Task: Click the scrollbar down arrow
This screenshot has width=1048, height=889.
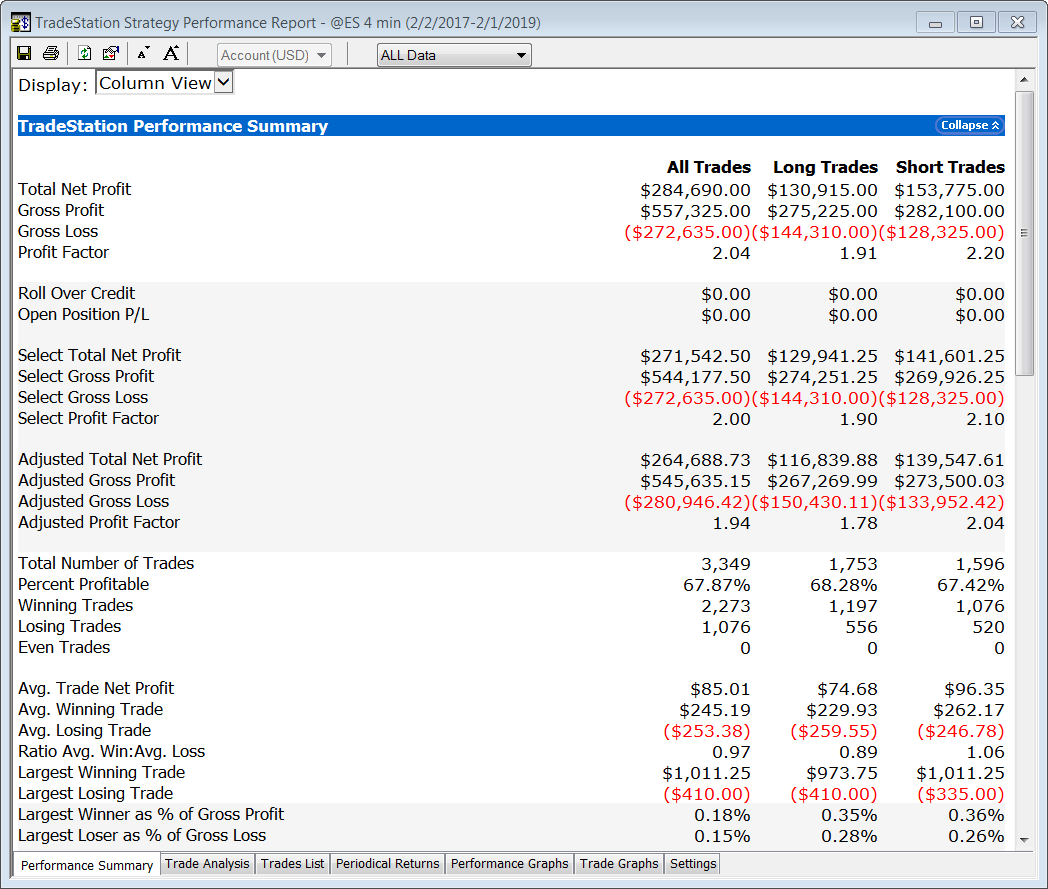Action: point(1024,840)
